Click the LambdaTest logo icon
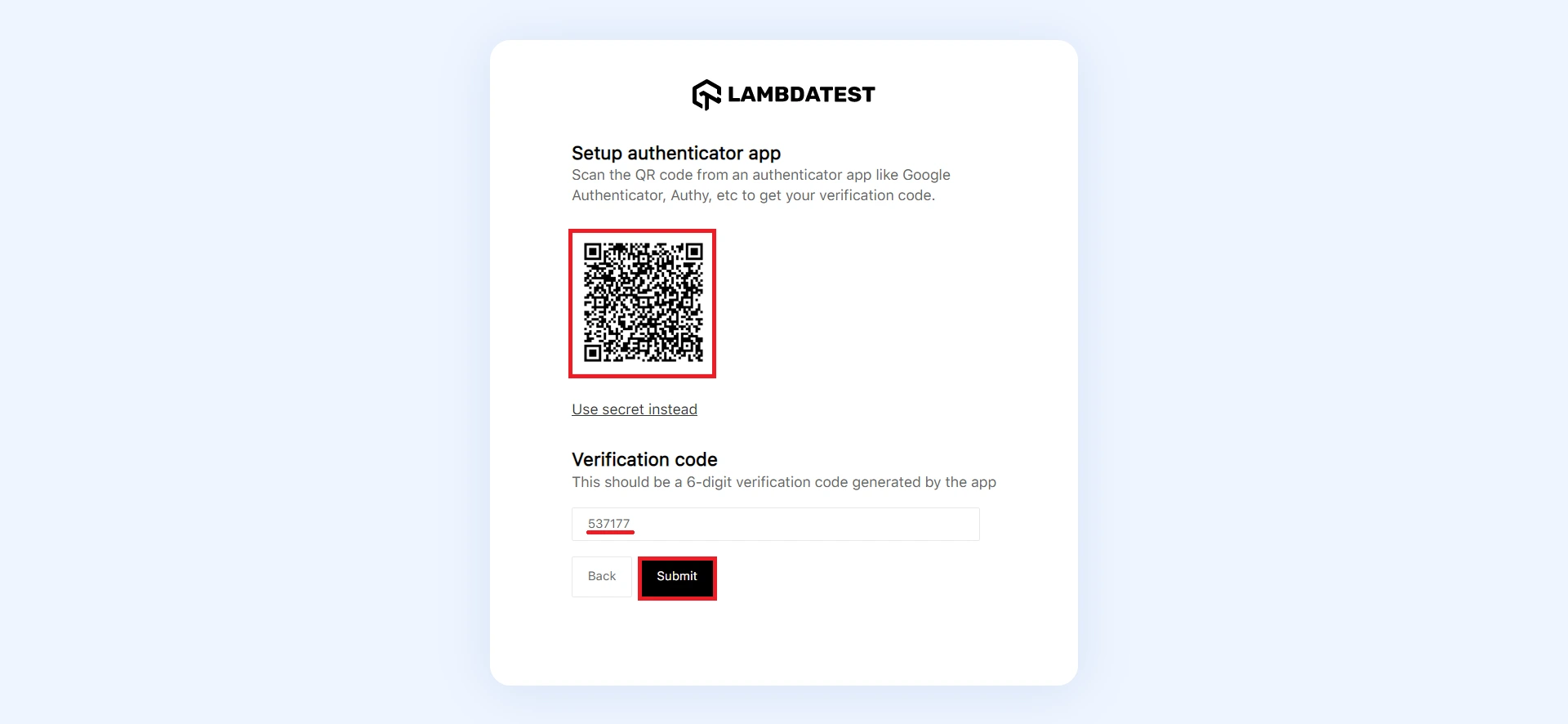 706,95
